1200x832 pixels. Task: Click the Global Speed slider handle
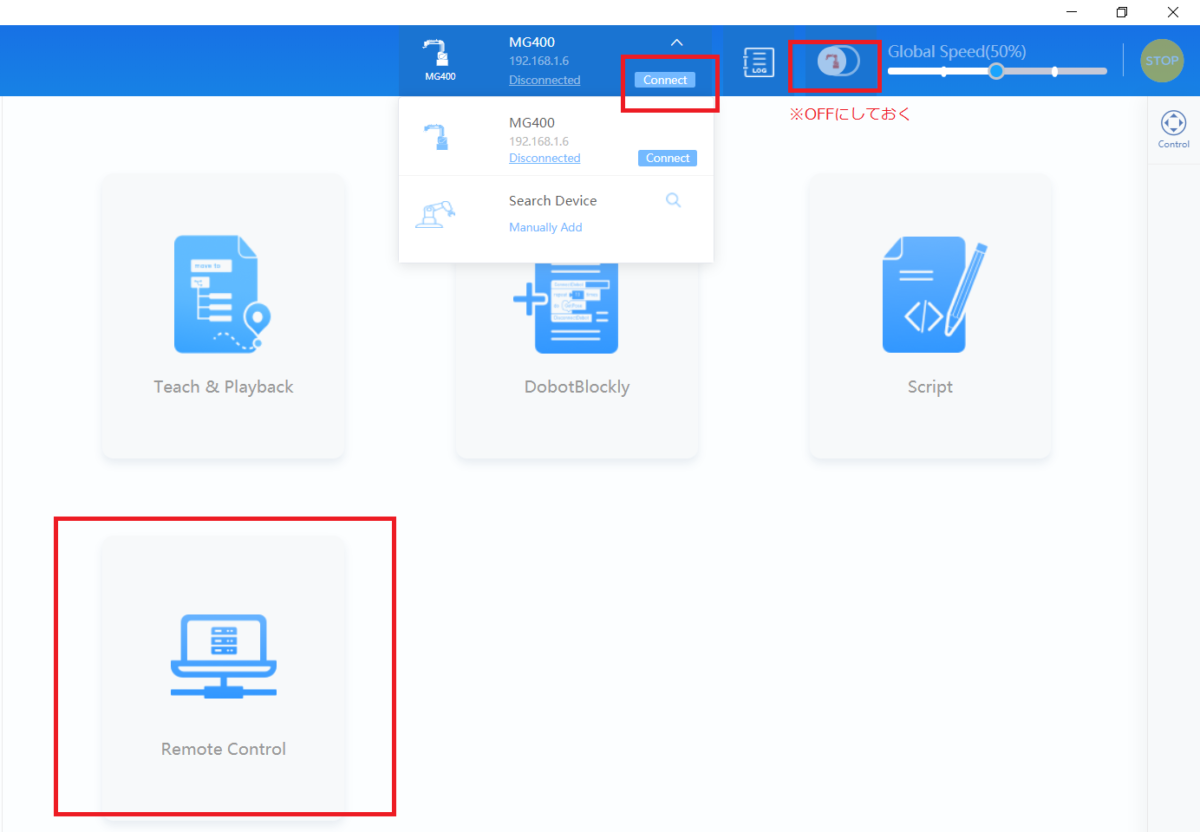(996, 71)
